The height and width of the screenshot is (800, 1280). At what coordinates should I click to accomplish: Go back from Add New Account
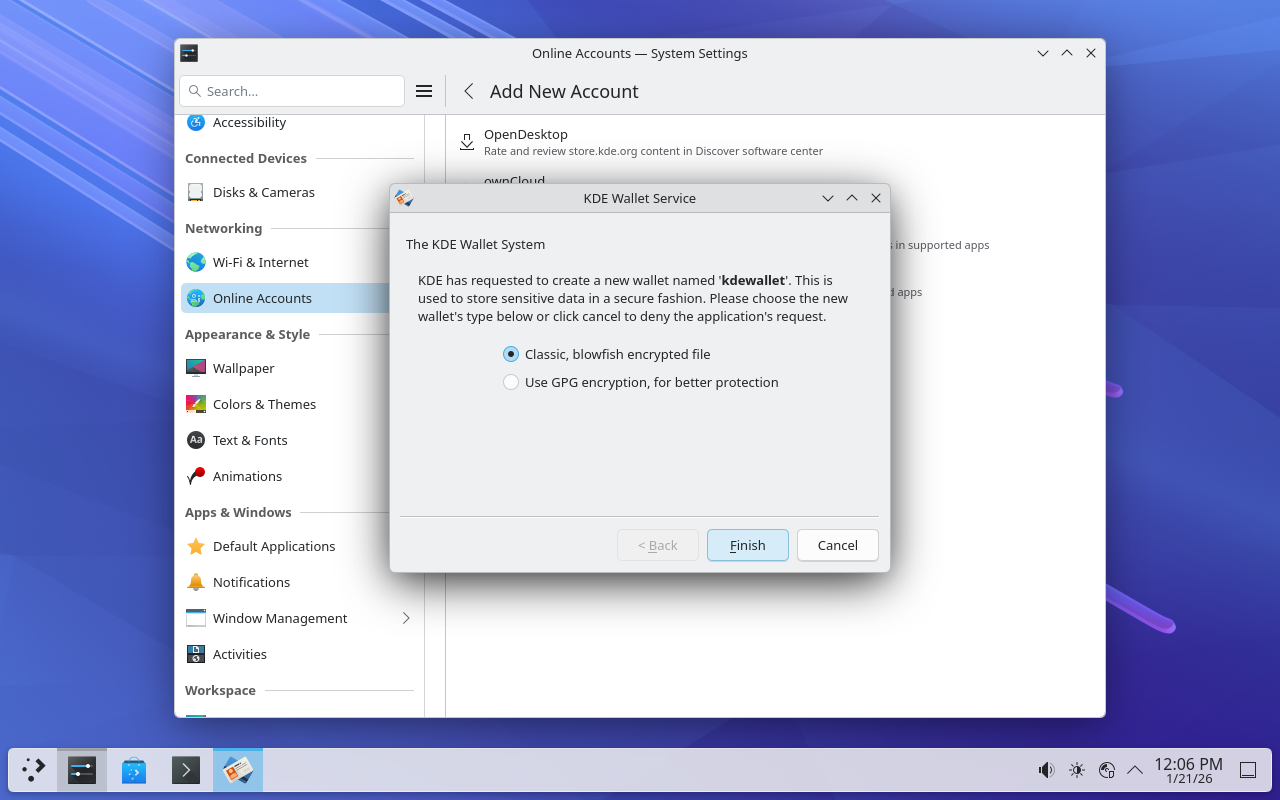point(468,91)
